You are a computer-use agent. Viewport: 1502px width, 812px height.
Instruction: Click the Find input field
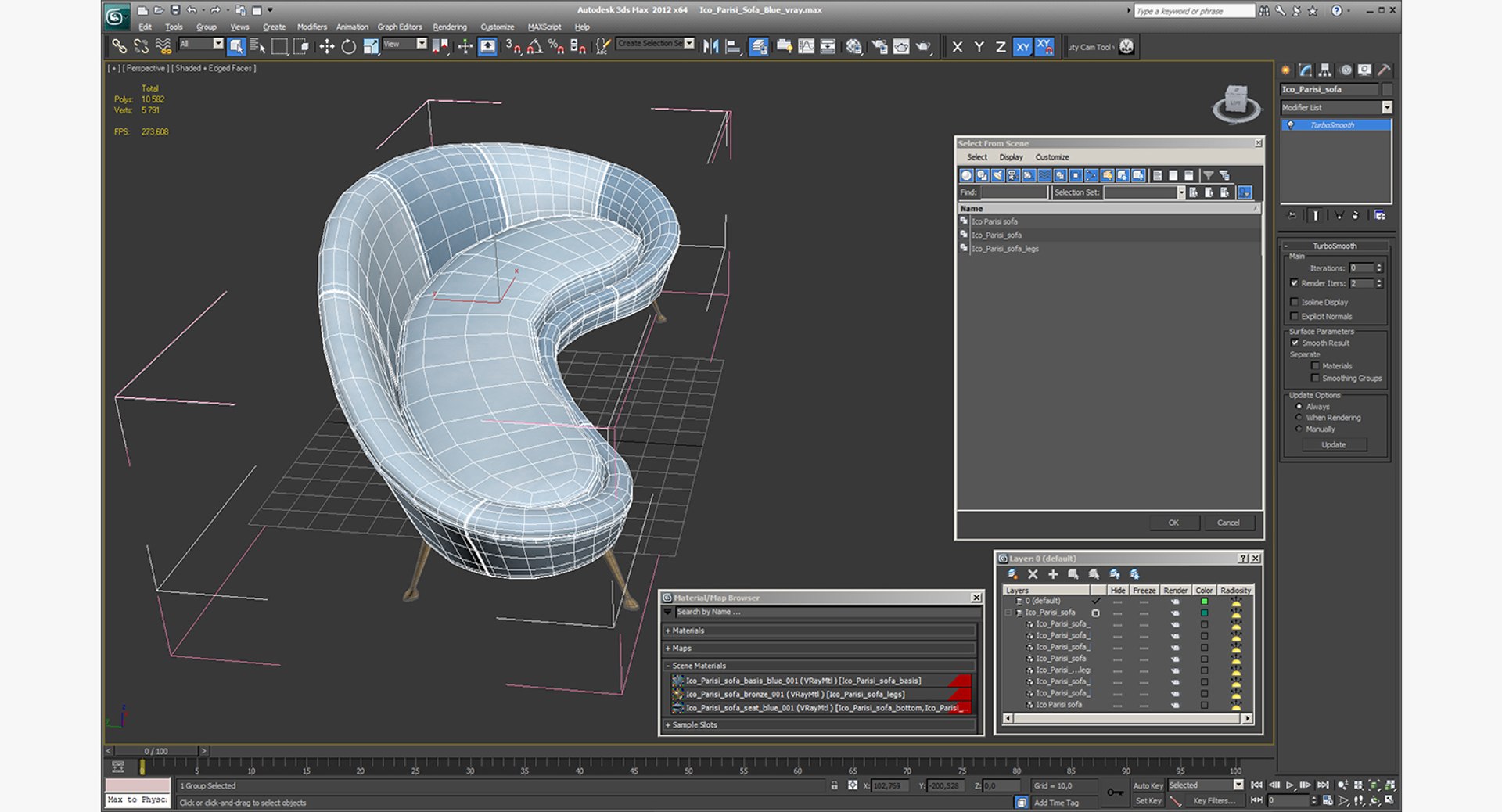click(x=1013, y=192)
